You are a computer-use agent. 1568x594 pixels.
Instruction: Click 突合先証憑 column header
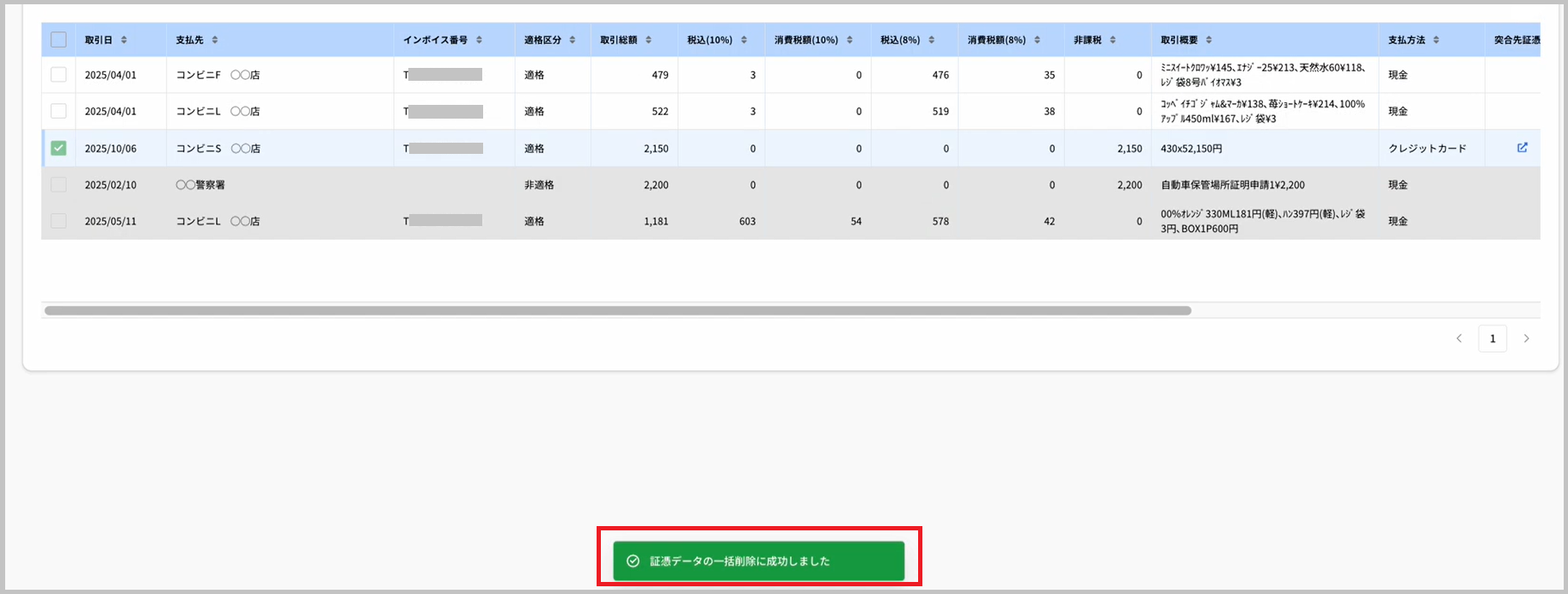pyautogui.click(x=1516, y=40)
